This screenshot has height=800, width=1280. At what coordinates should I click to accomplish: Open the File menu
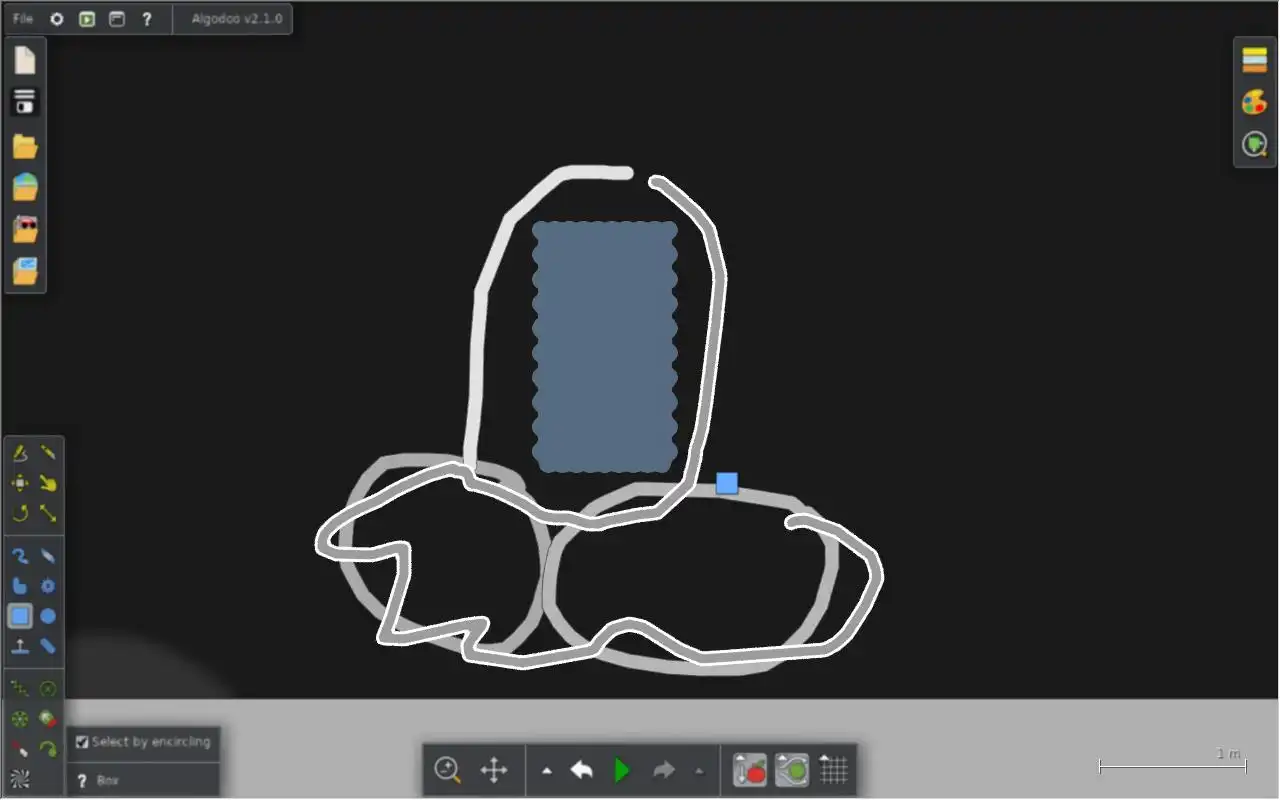click(x=23, y=19)
